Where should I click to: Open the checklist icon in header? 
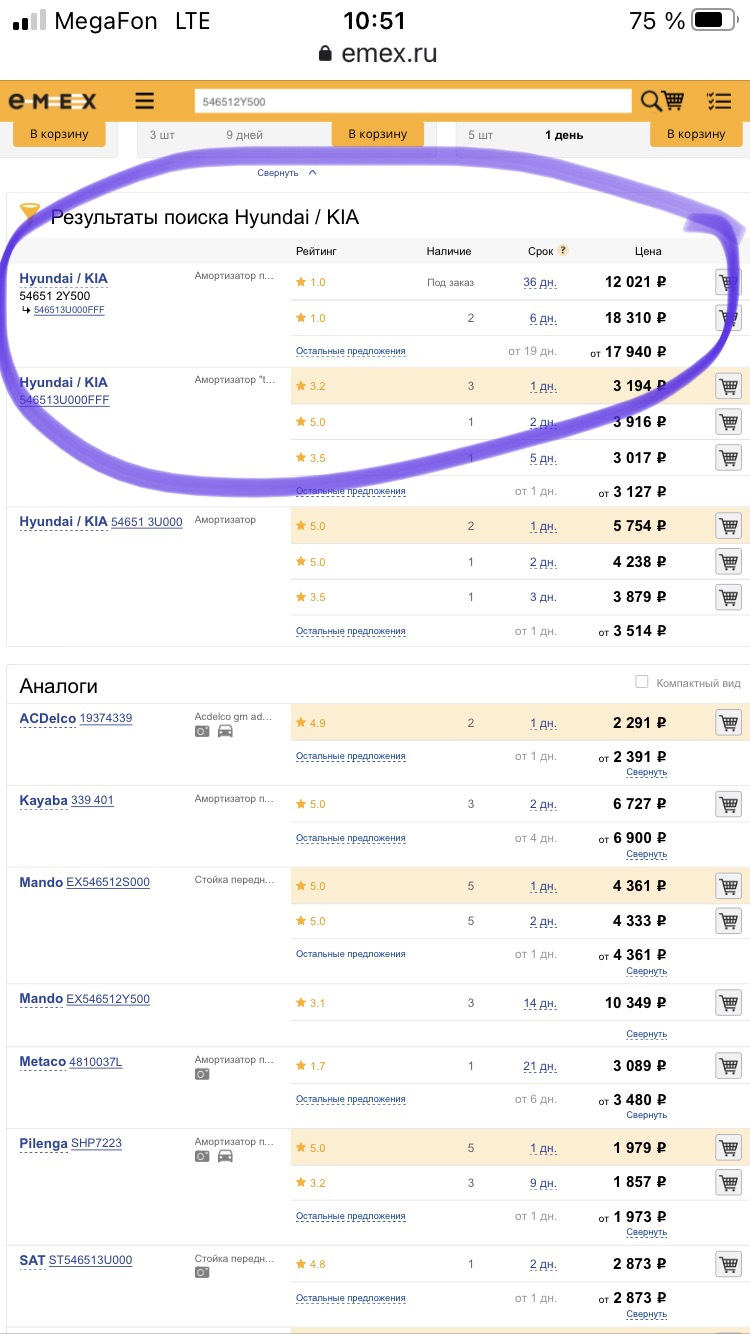coord(718,101)
